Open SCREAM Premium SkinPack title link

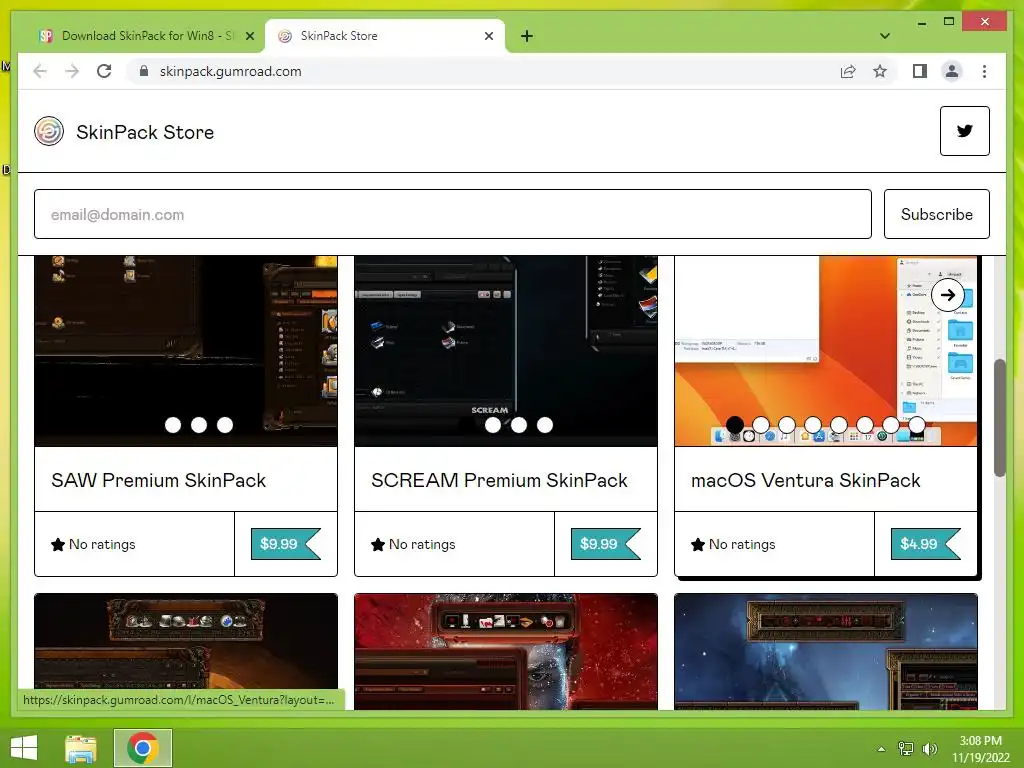[x=499, y=480]
